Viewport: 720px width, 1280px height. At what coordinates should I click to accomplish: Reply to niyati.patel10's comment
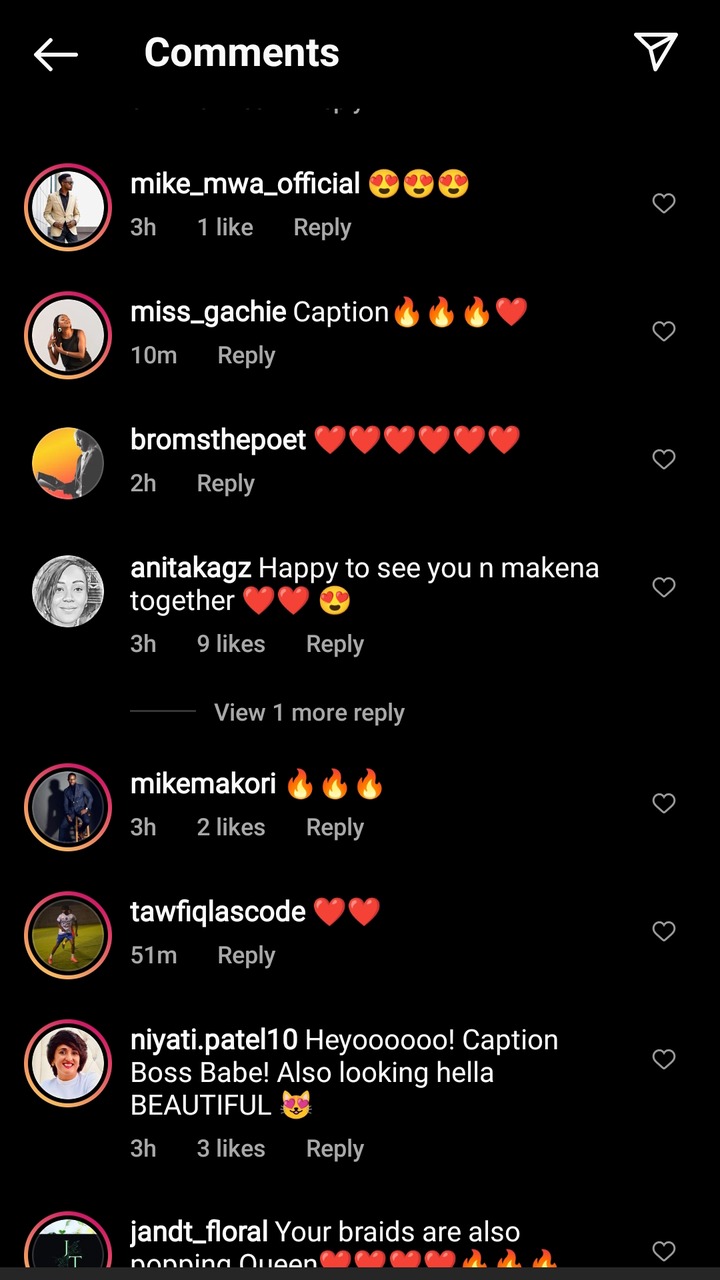coord(335,1149)
